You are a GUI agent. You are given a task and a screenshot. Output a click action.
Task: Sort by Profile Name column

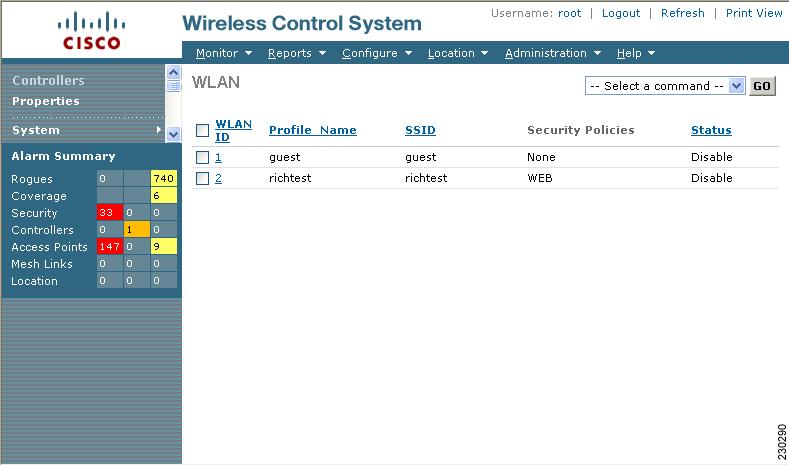(x=312, y=130)
